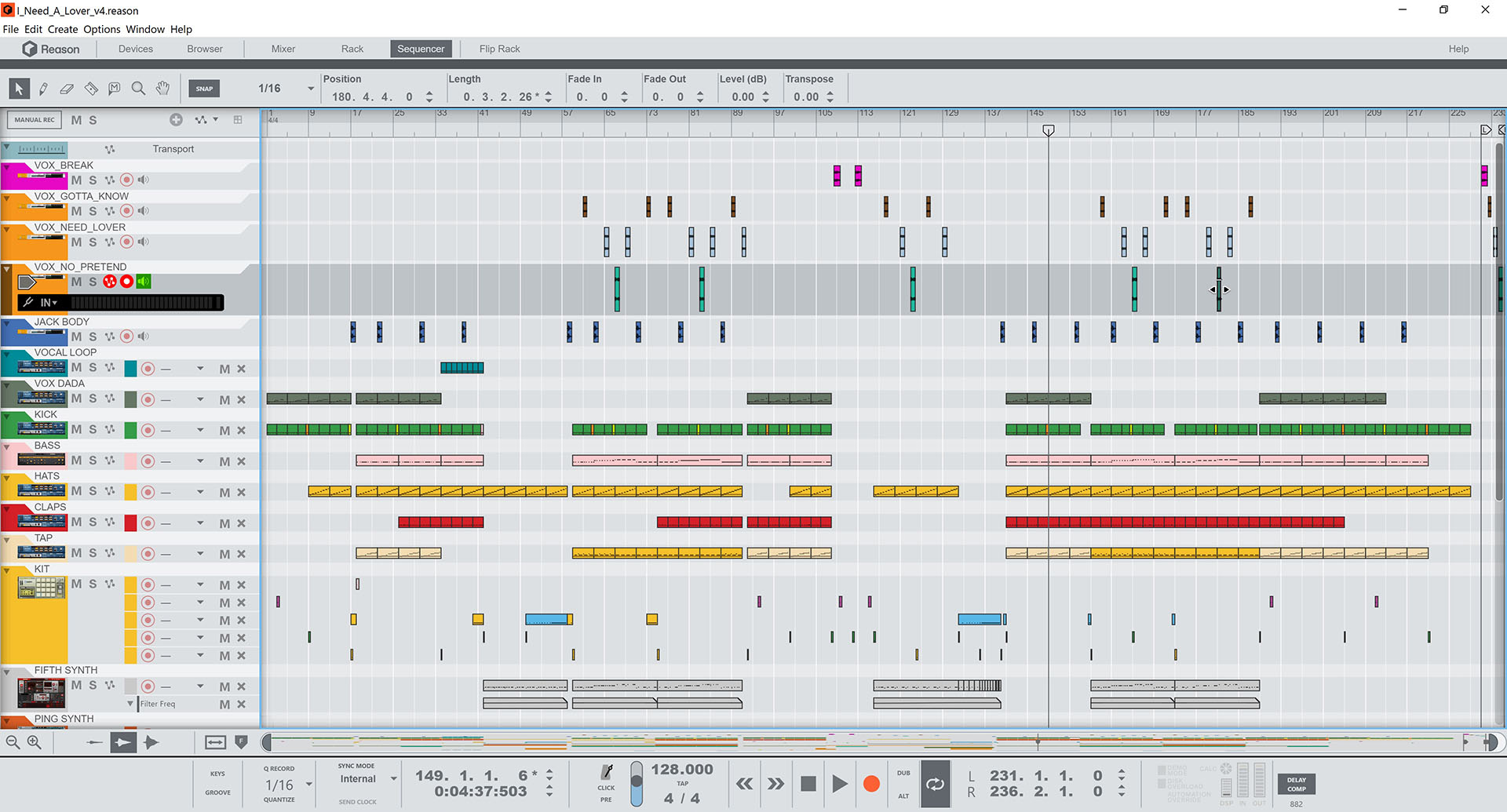
Task: Mute the VOX_BREAK track
Action: click(x=76, y=180)
